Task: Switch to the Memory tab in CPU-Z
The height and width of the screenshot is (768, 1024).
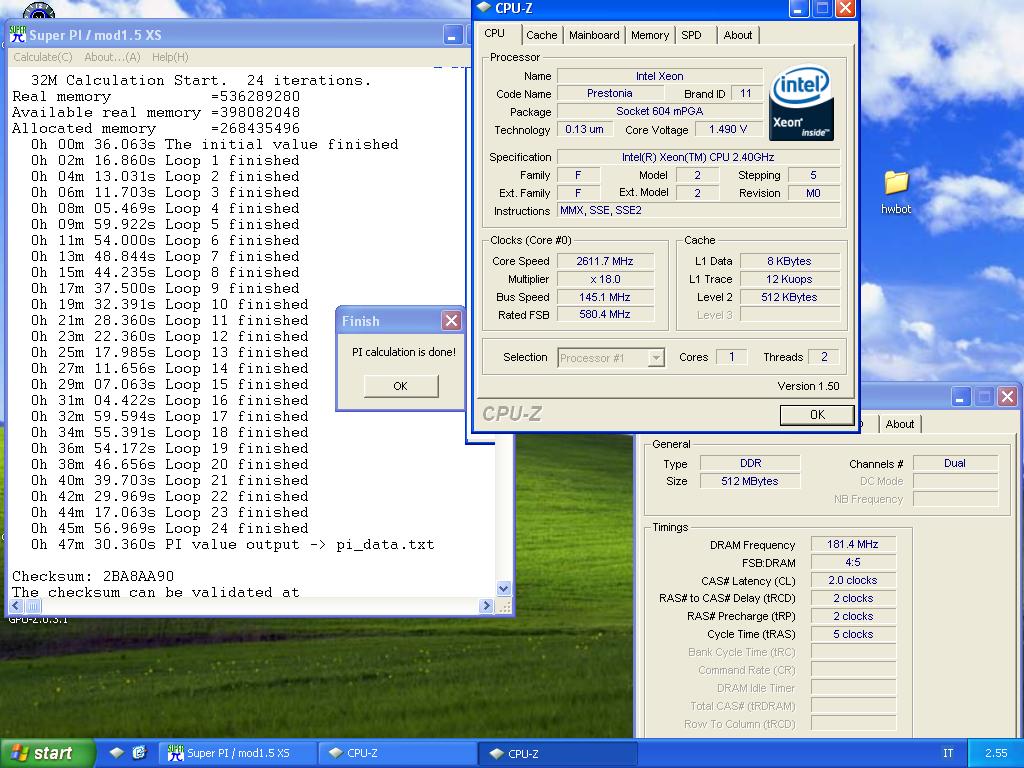Action: (x=650, y=35)
